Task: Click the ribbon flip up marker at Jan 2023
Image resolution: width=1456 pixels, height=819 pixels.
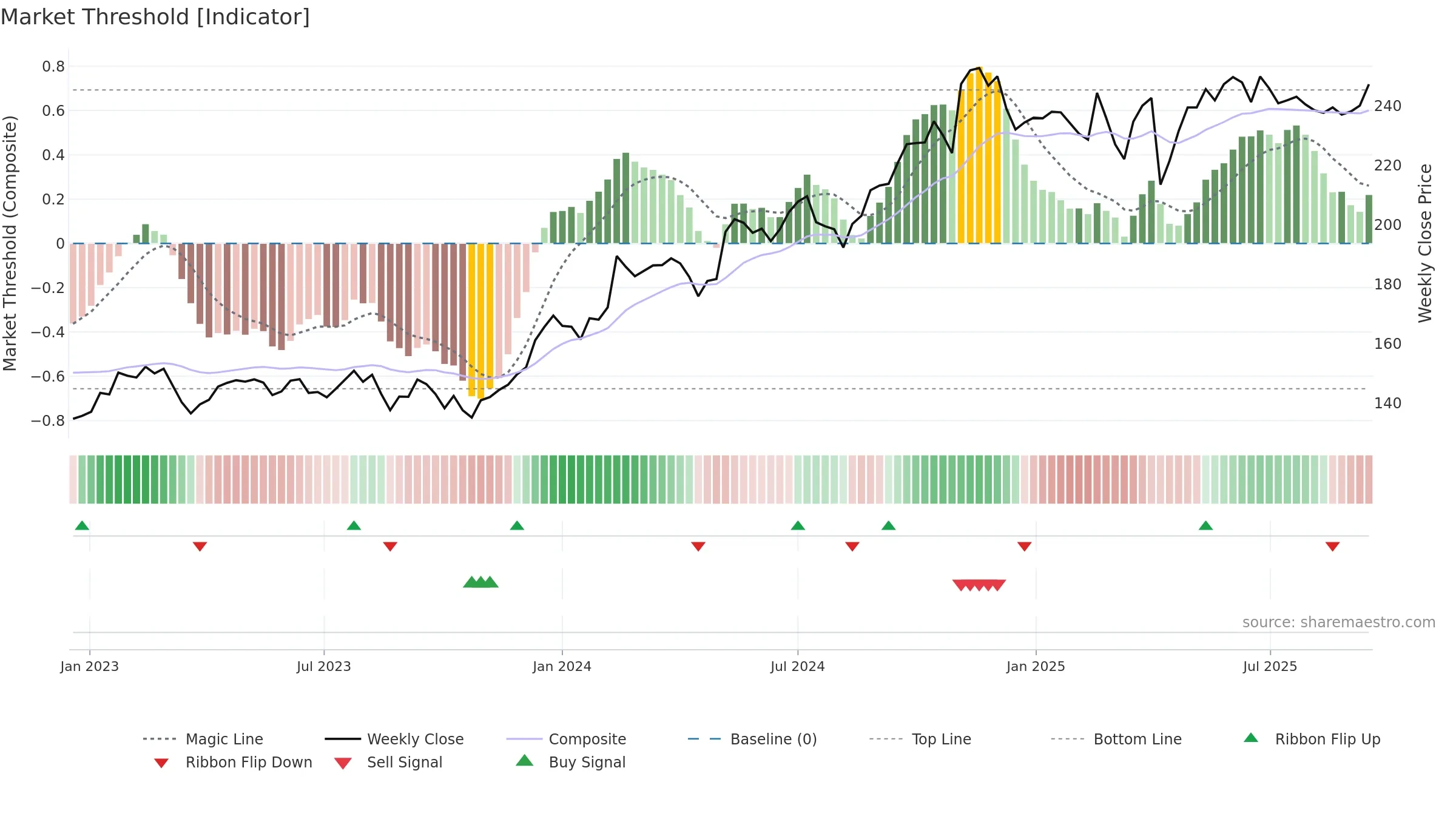Action: point(82,525)
